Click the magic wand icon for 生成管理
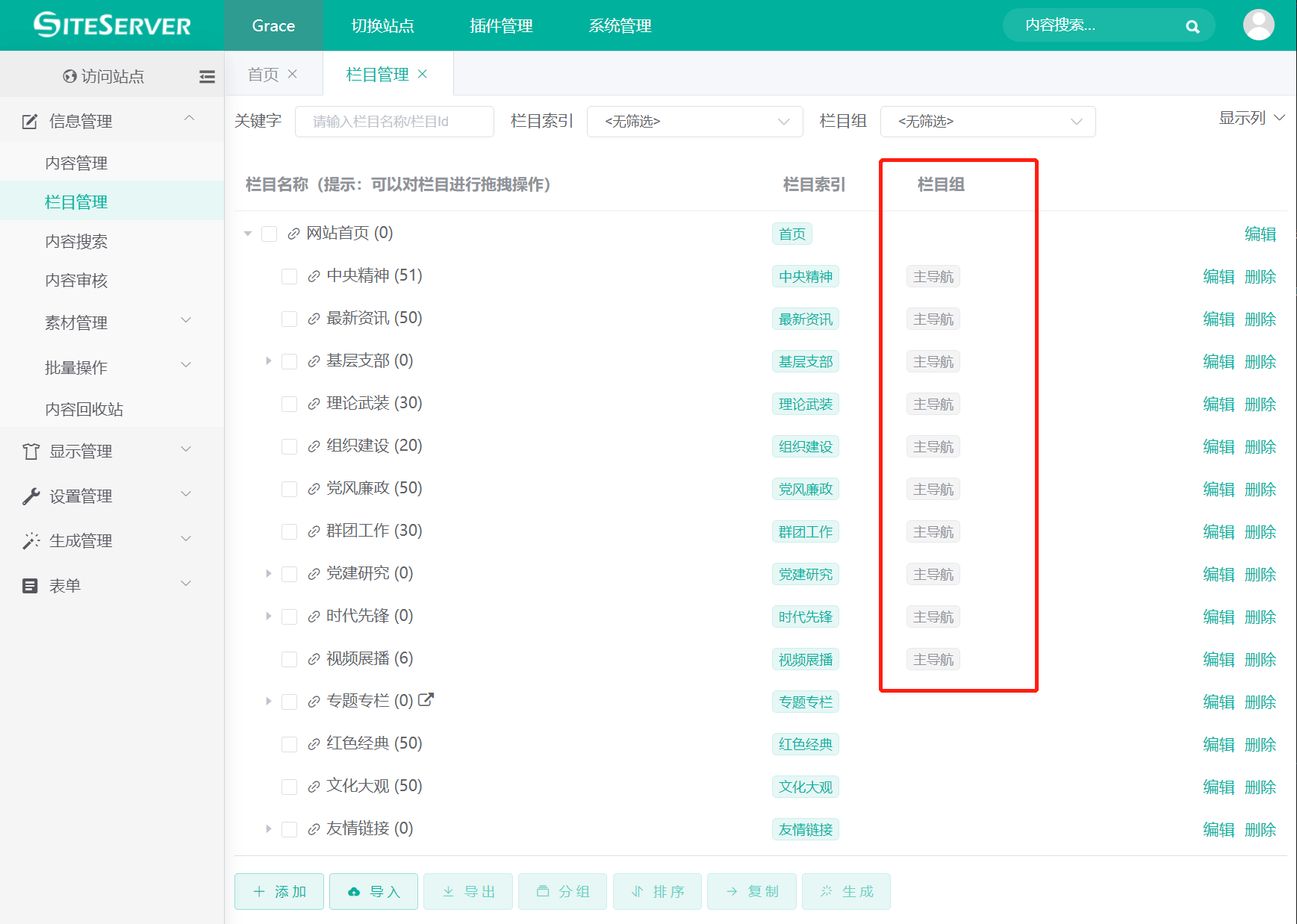The image size is (1297, 924). coord(30,540)
